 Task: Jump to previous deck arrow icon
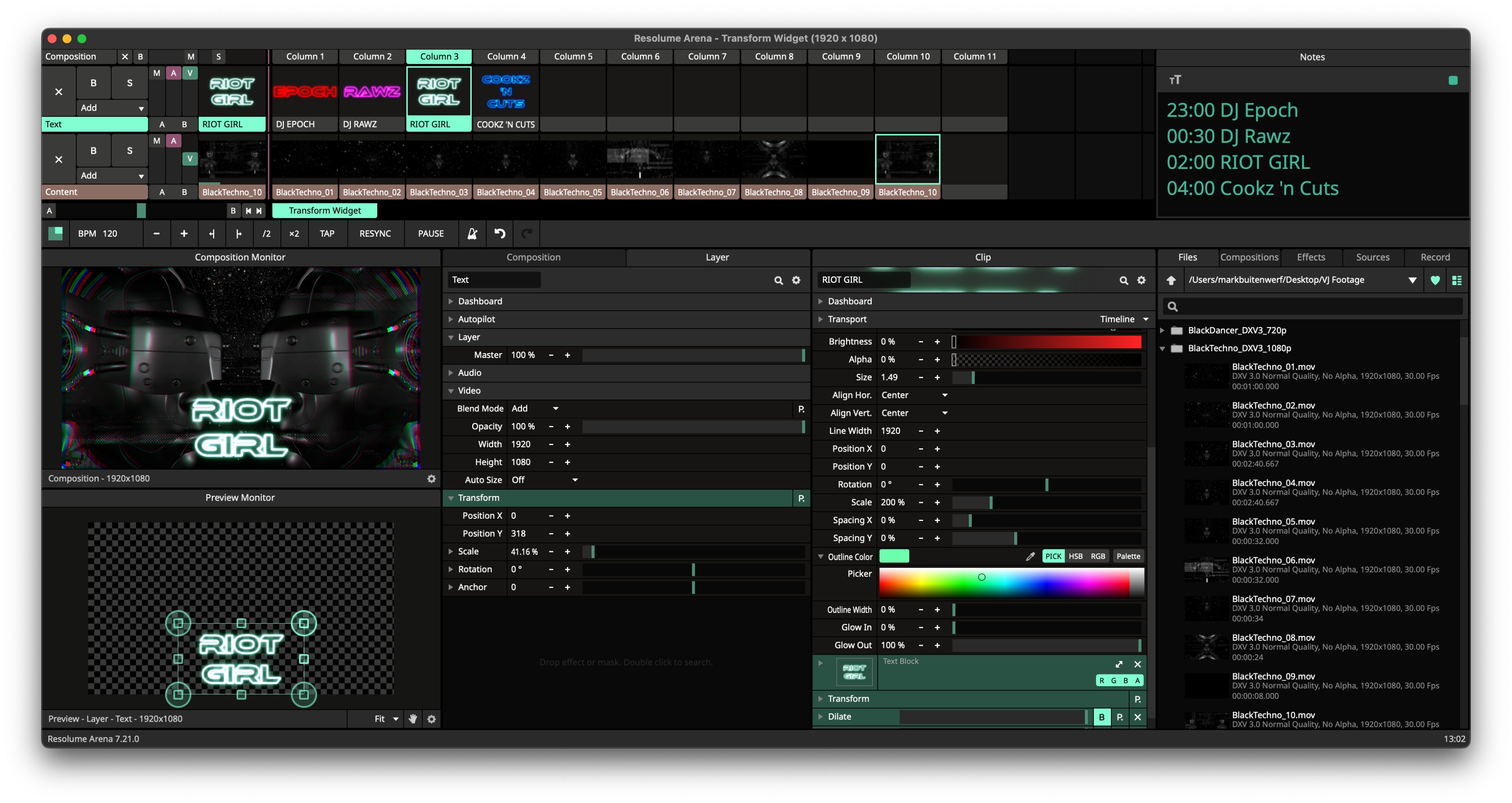pos(248,211)
